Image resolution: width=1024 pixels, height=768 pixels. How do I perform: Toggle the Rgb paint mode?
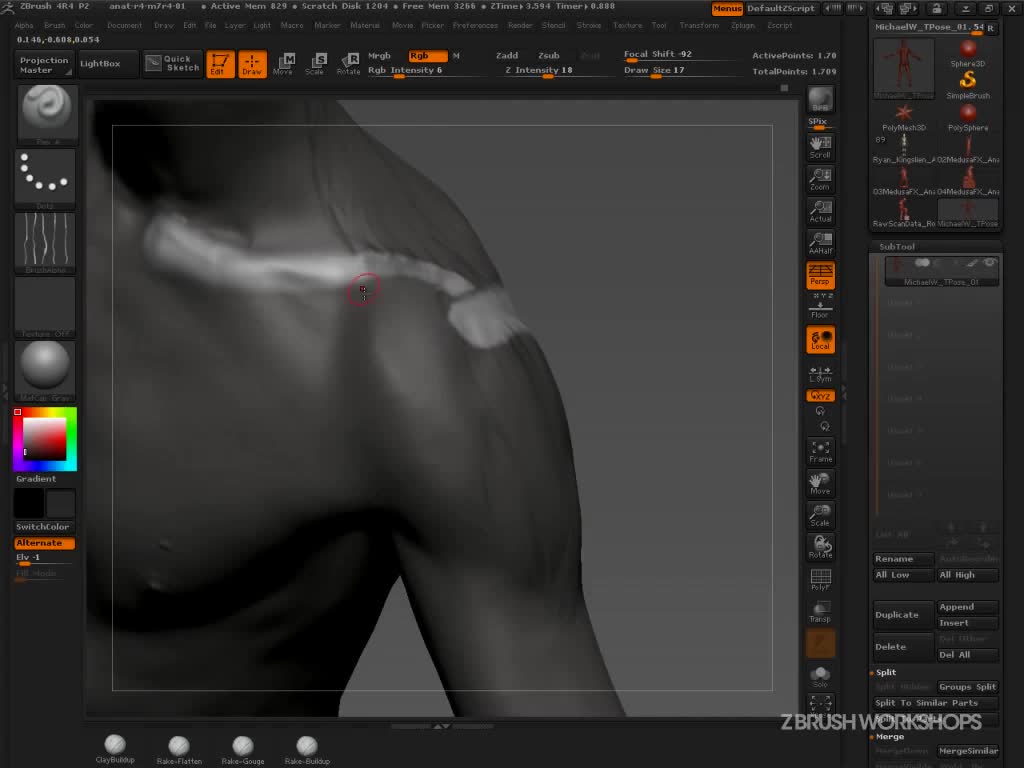(427, 56)
